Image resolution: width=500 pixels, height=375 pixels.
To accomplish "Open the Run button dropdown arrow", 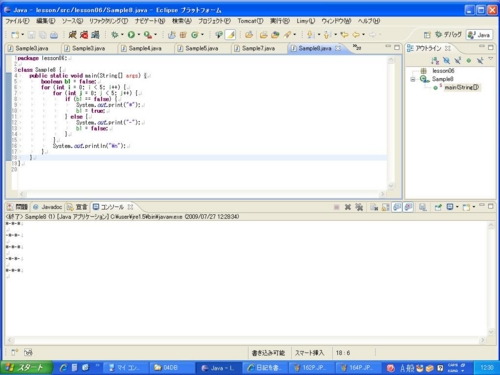I will [x=139, y=35].
